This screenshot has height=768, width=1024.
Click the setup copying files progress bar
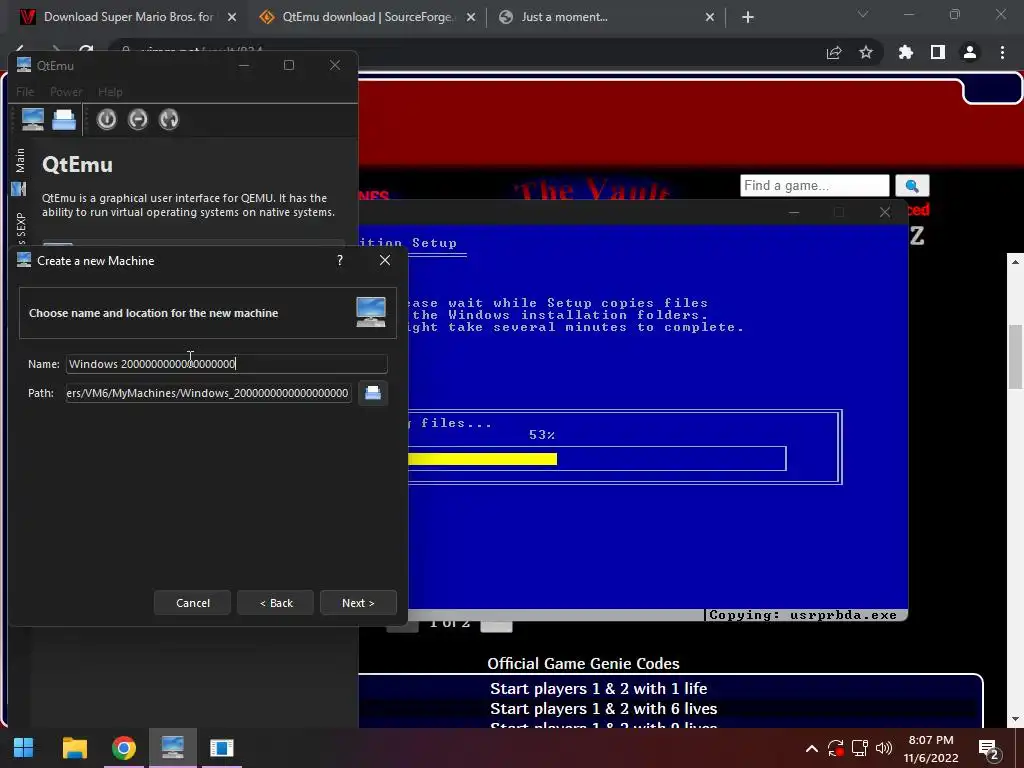(597, 458)
